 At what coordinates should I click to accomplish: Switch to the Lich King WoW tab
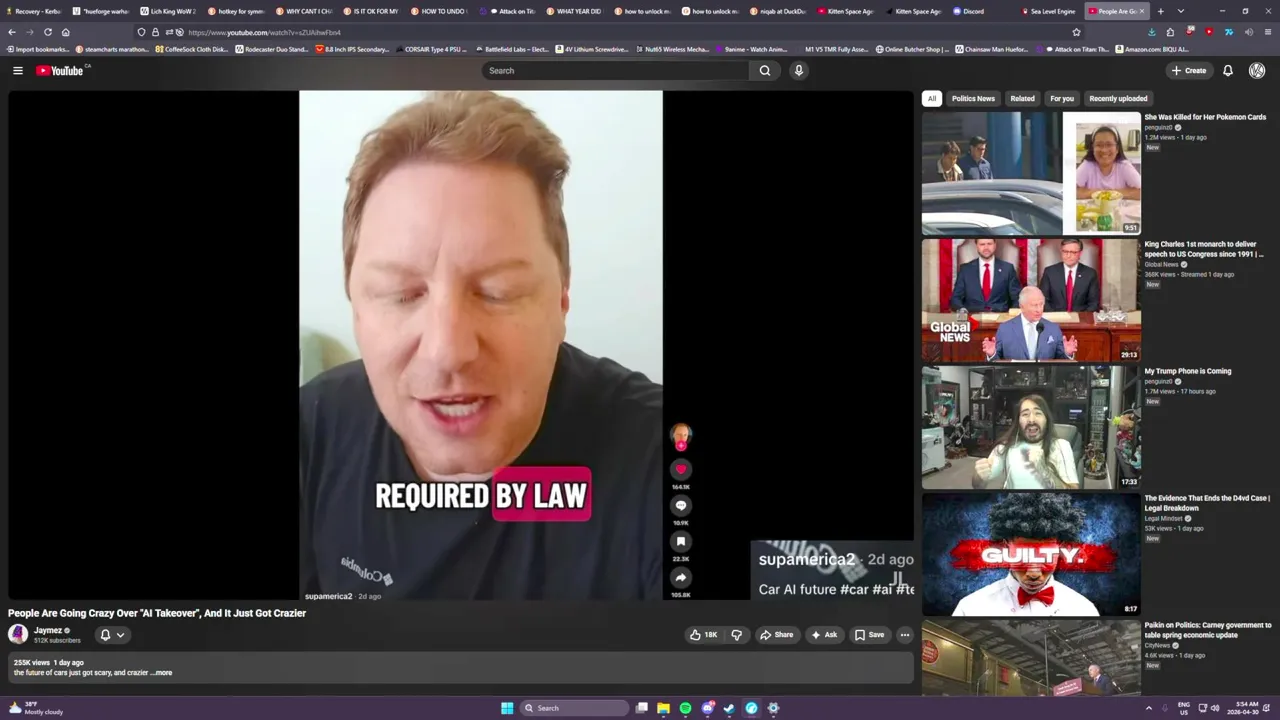coord(168,11)
